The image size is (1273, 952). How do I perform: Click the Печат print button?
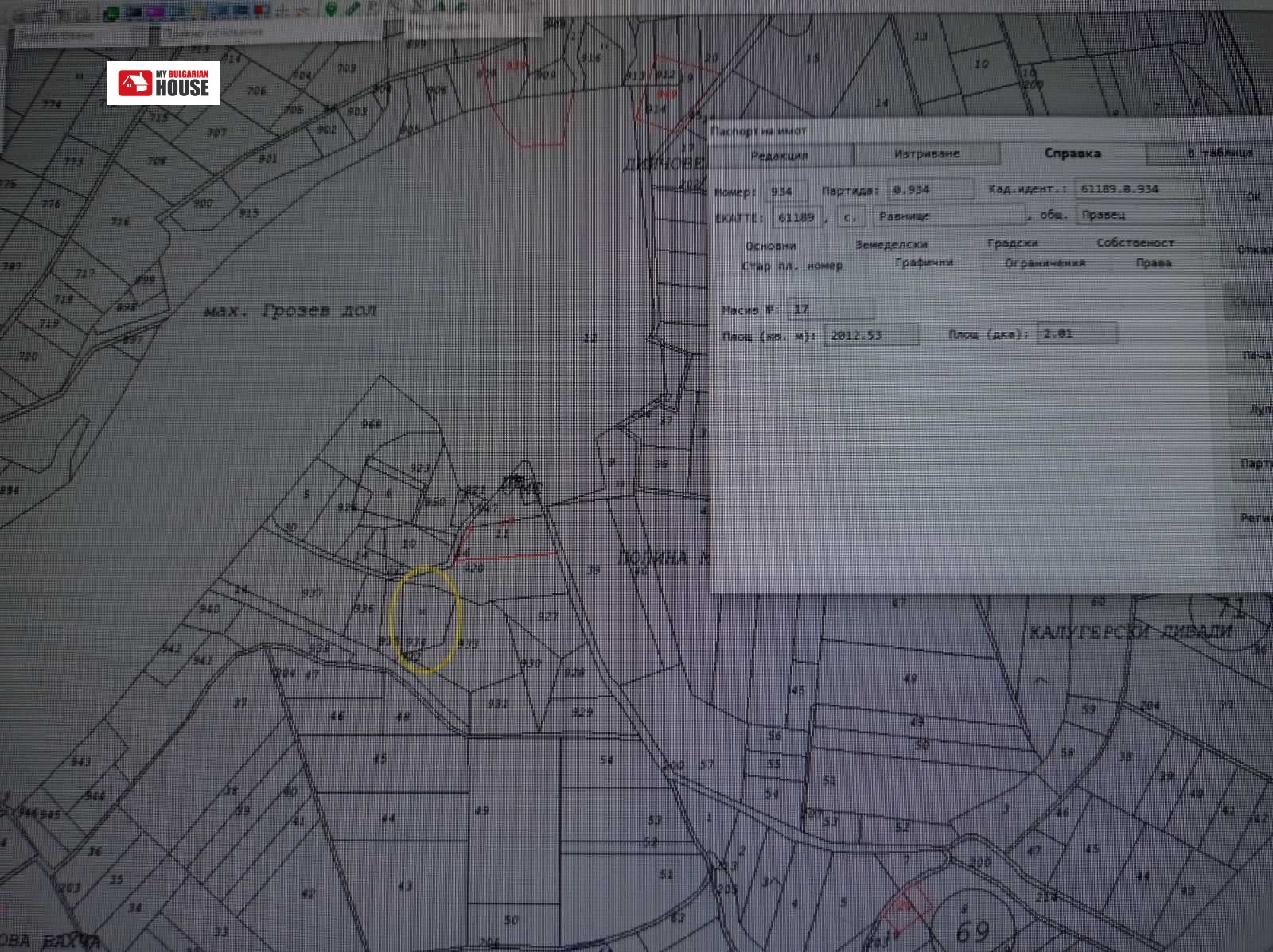tap(1256, 356)
